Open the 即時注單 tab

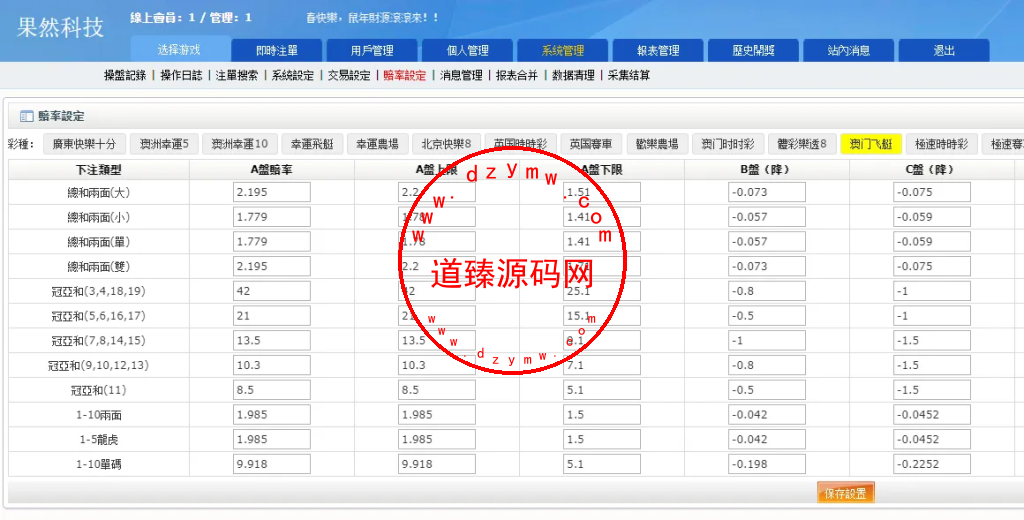coord(277,50)
